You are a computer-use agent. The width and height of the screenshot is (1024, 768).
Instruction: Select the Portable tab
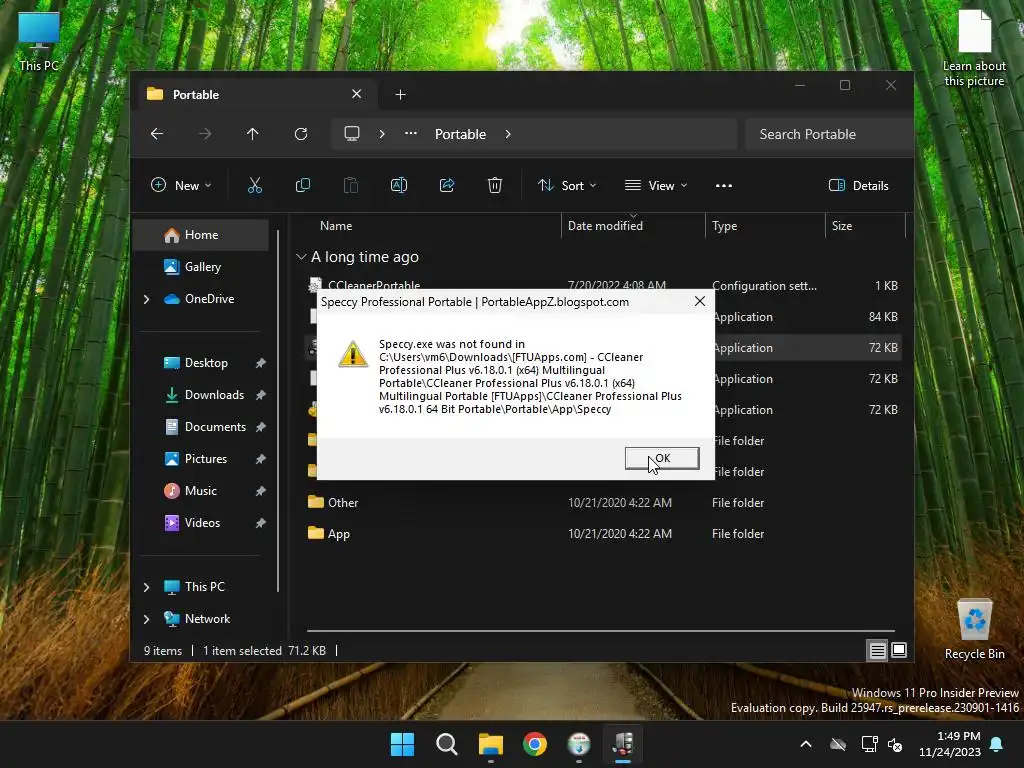pos(255,94)
